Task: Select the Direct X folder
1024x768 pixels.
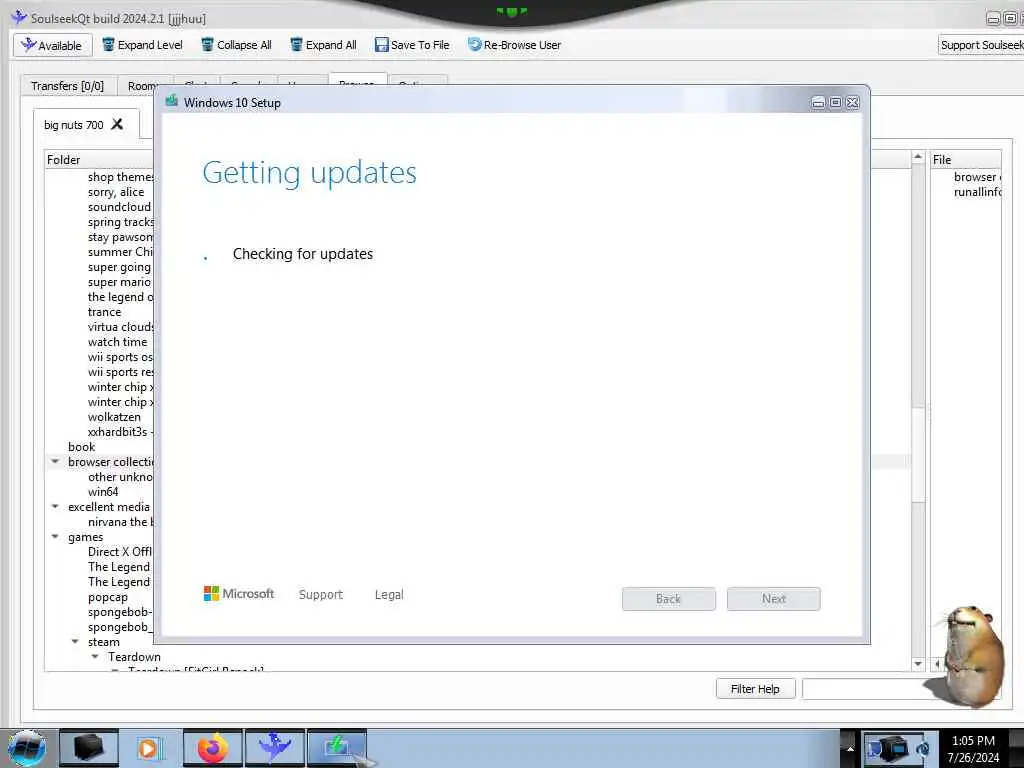Action: click(120, 552)
